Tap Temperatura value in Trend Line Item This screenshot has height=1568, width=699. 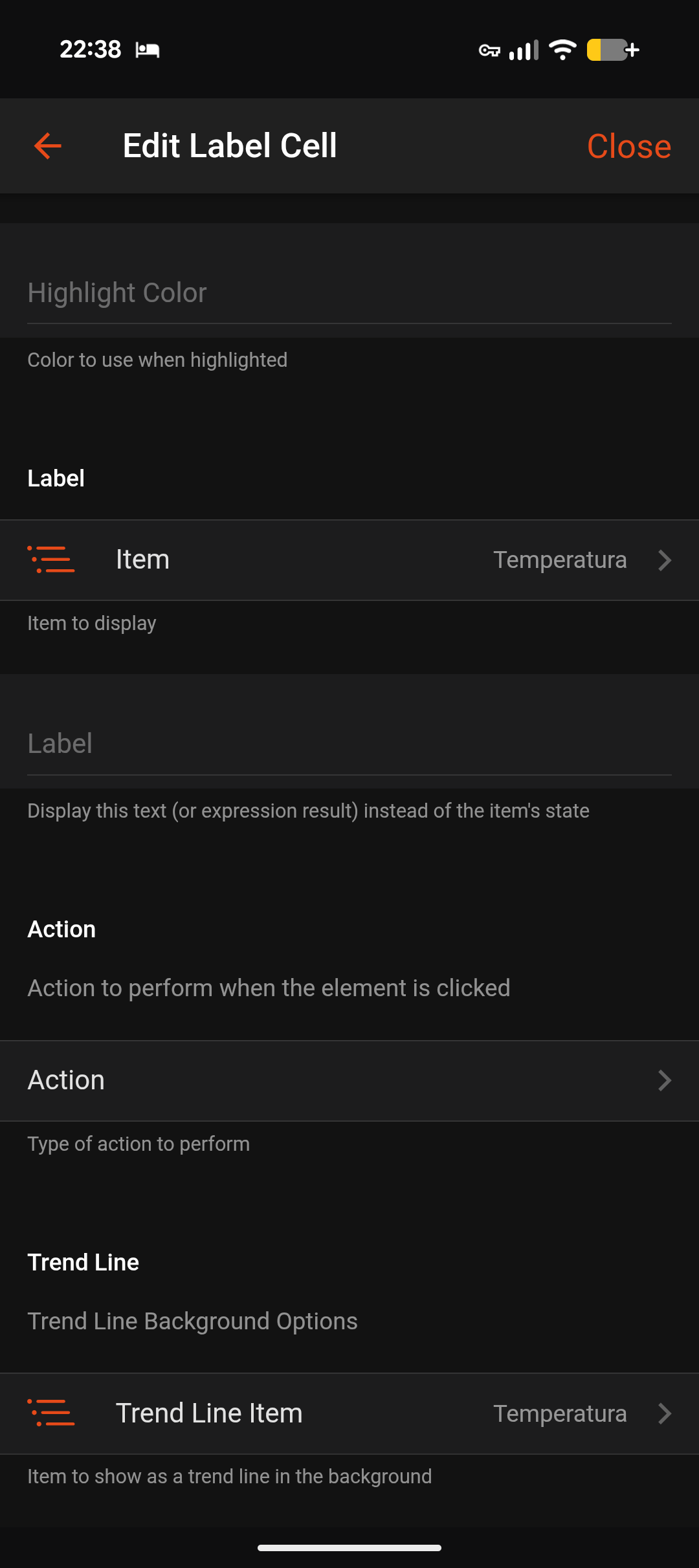[x=560, y=1414]
